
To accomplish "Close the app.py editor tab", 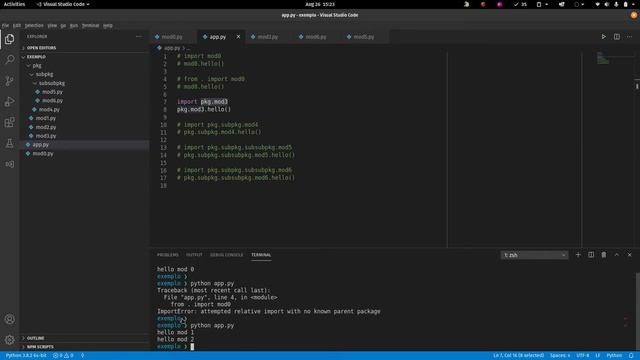I will point(238,37).
